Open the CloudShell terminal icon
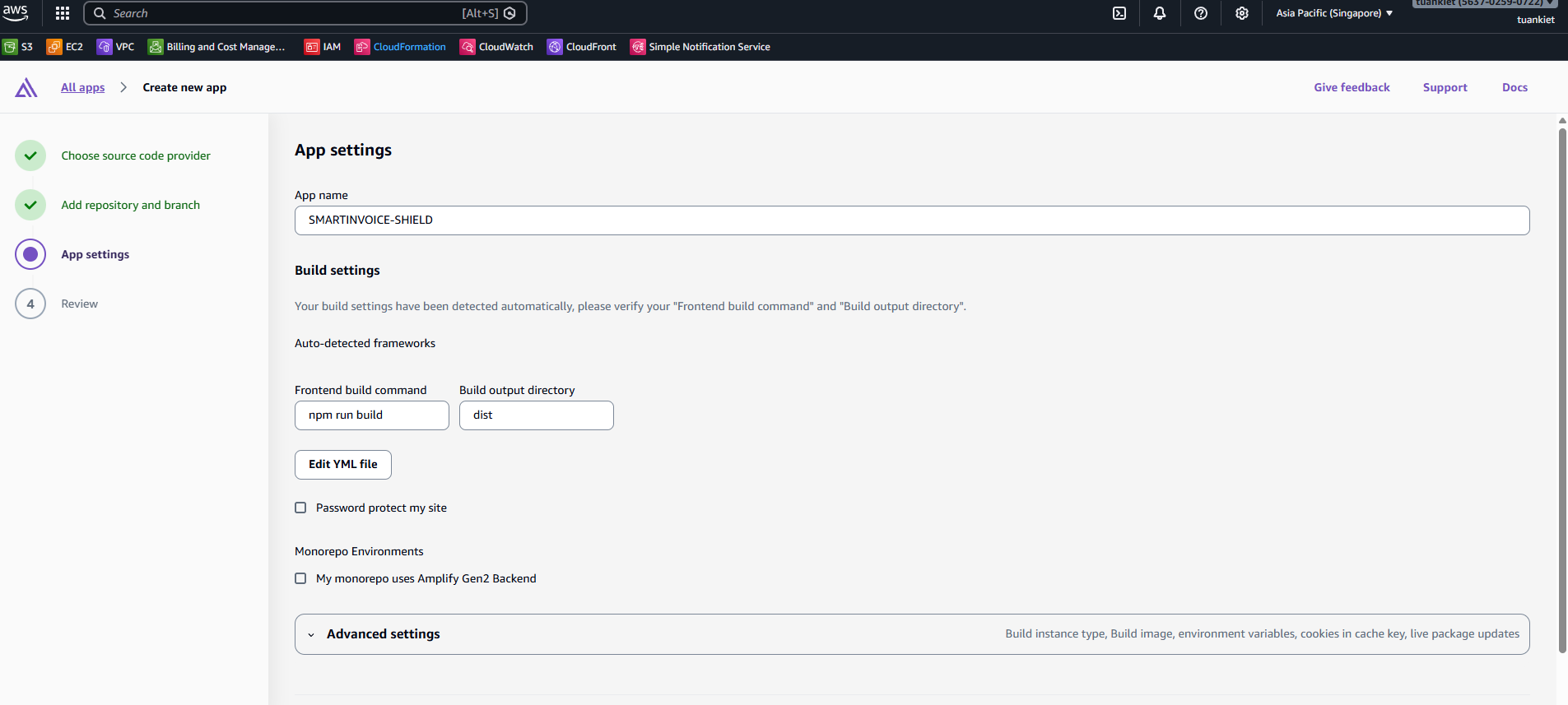1568x705 pixels. tap(1119, 13)
